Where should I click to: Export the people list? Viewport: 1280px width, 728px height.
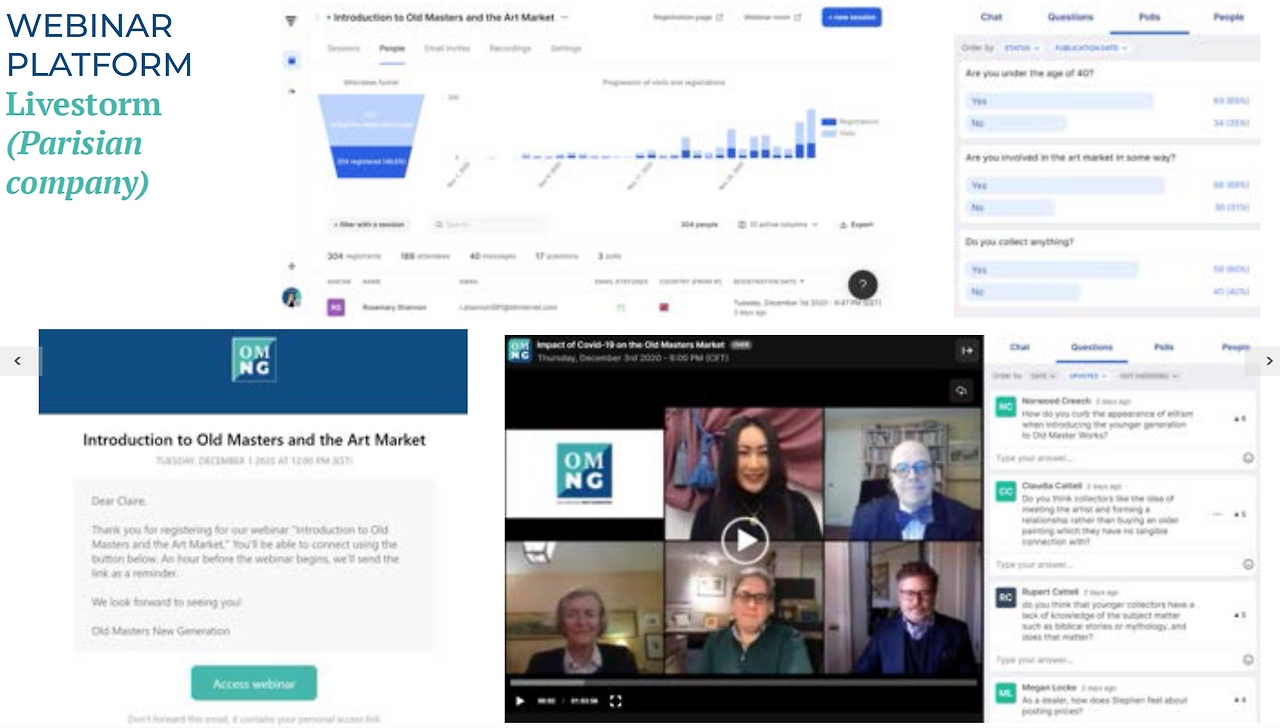(x=857, y=225)
